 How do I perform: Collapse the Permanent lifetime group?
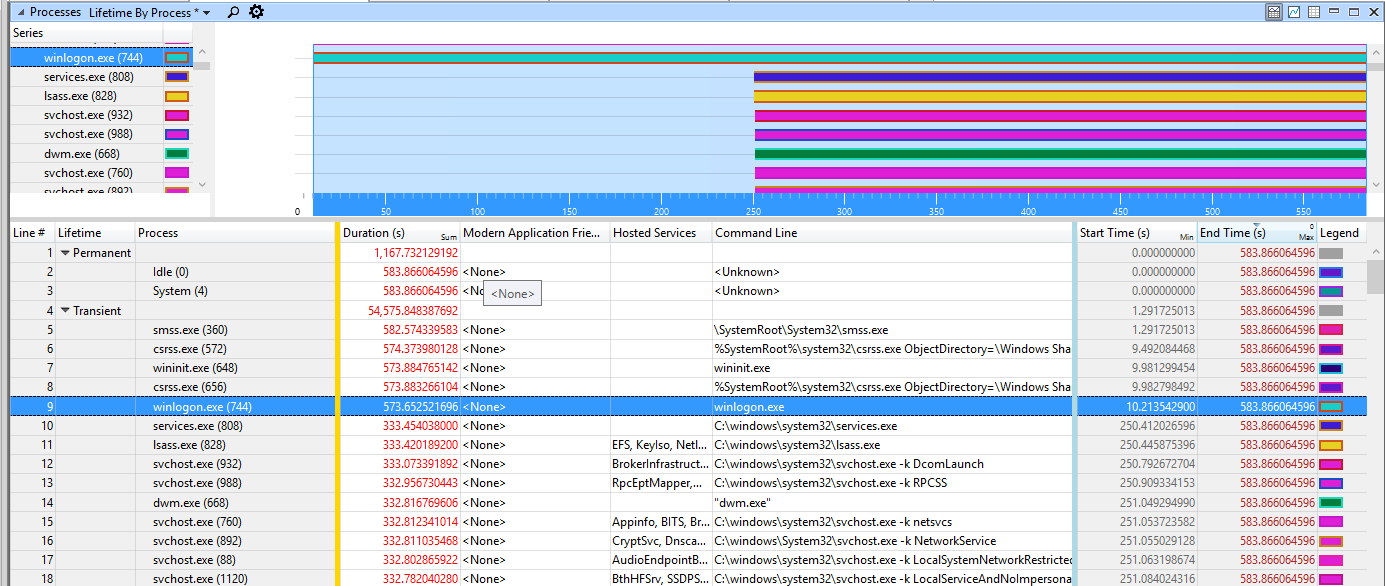click(x=65, y=253)
